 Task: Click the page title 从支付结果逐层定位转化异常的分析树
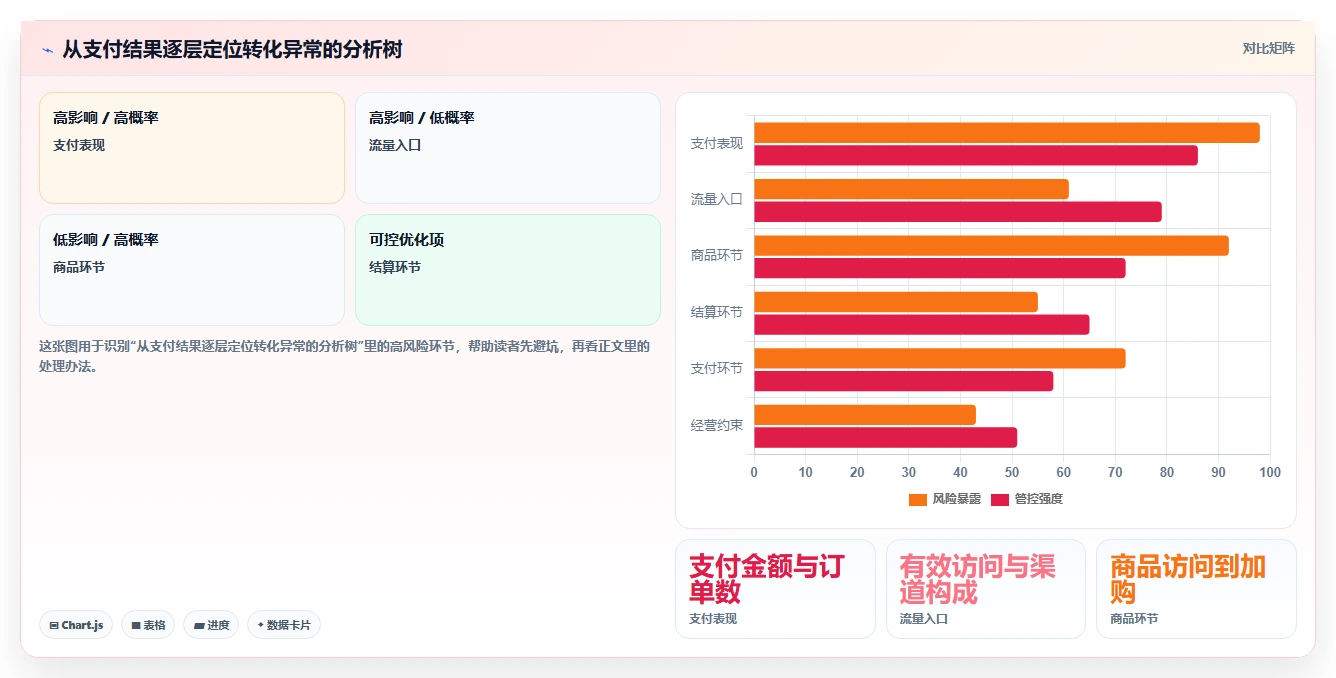[x=232, y=49]
